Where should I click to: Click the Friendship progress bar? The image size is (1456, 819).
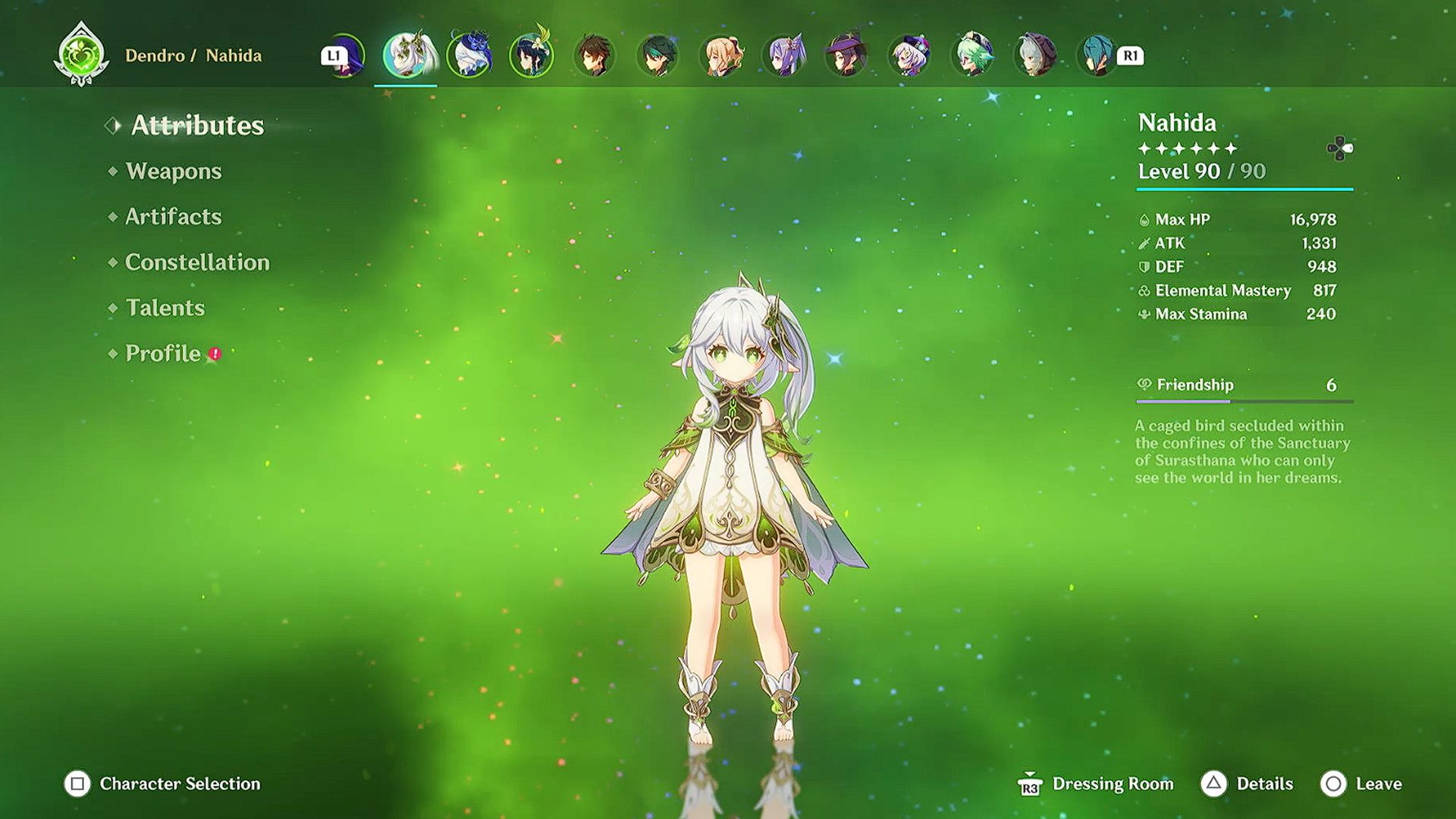[1244, 401]
